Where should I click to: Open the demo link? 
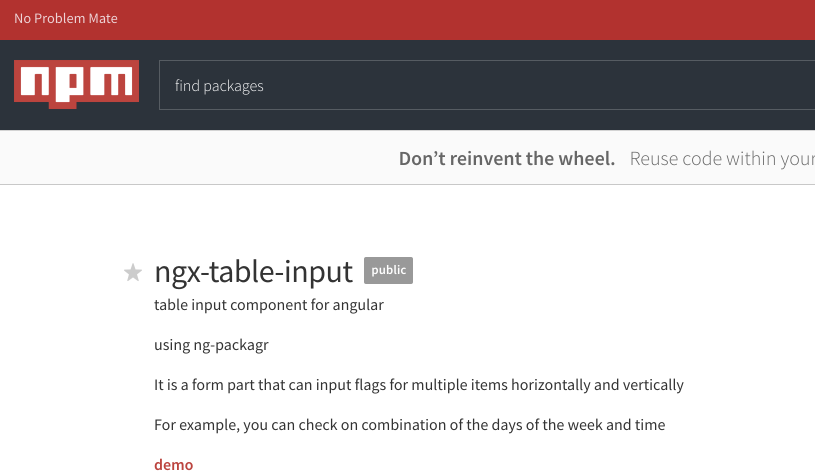174,465
